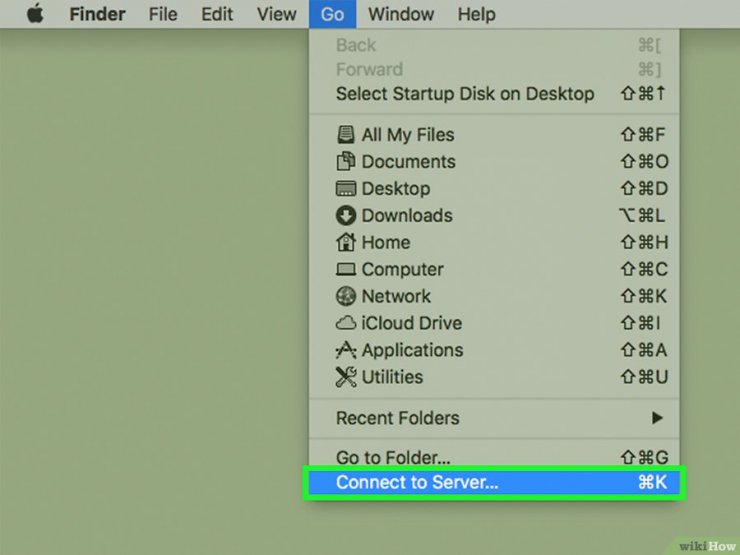
Task: Click the Utilities tools icon
Action: (x=345, y=377)
